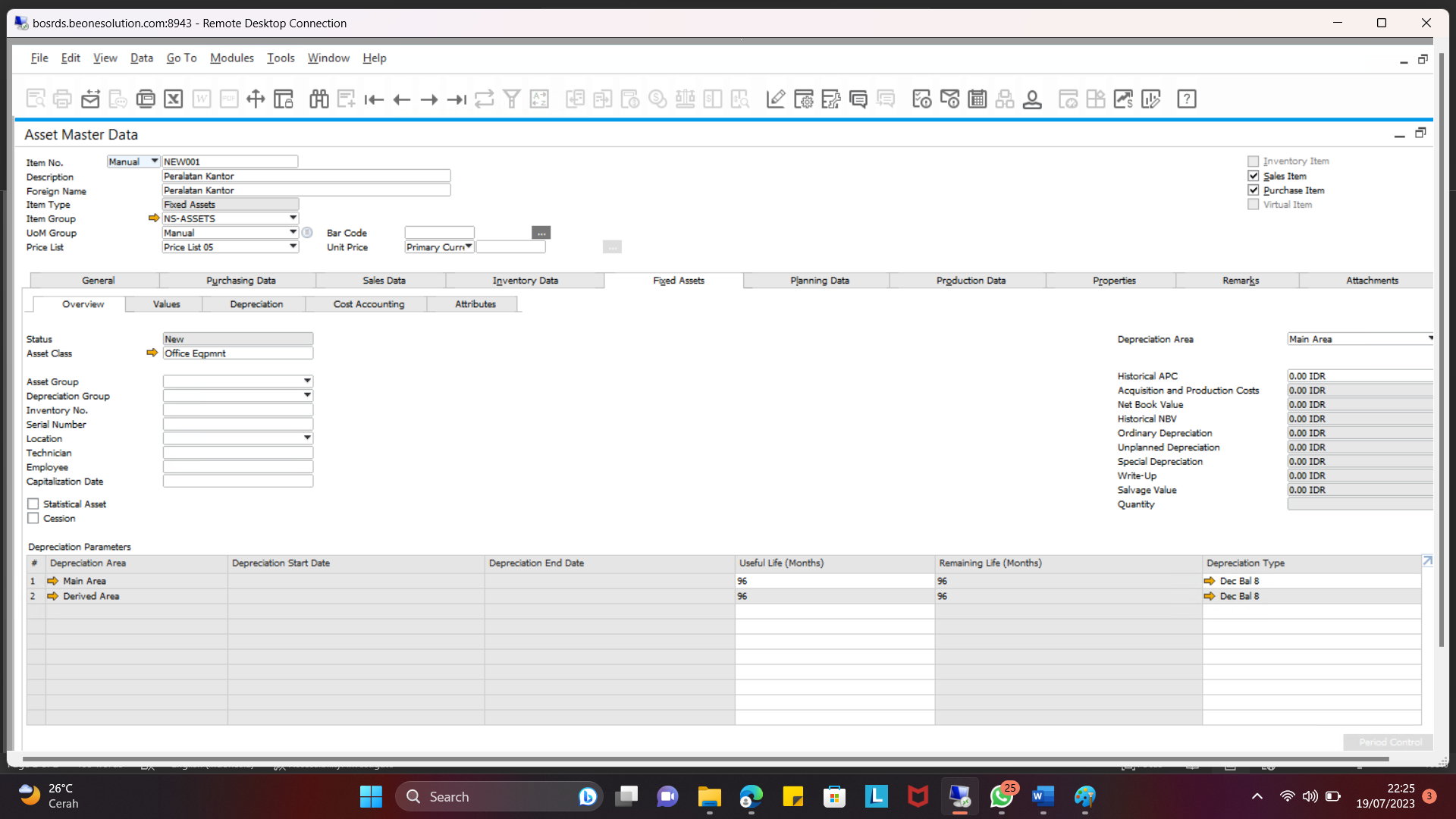The image size is (1456, 819).
Task: Enable the Statistical Asset checkbox
Action: click(33, 504)
